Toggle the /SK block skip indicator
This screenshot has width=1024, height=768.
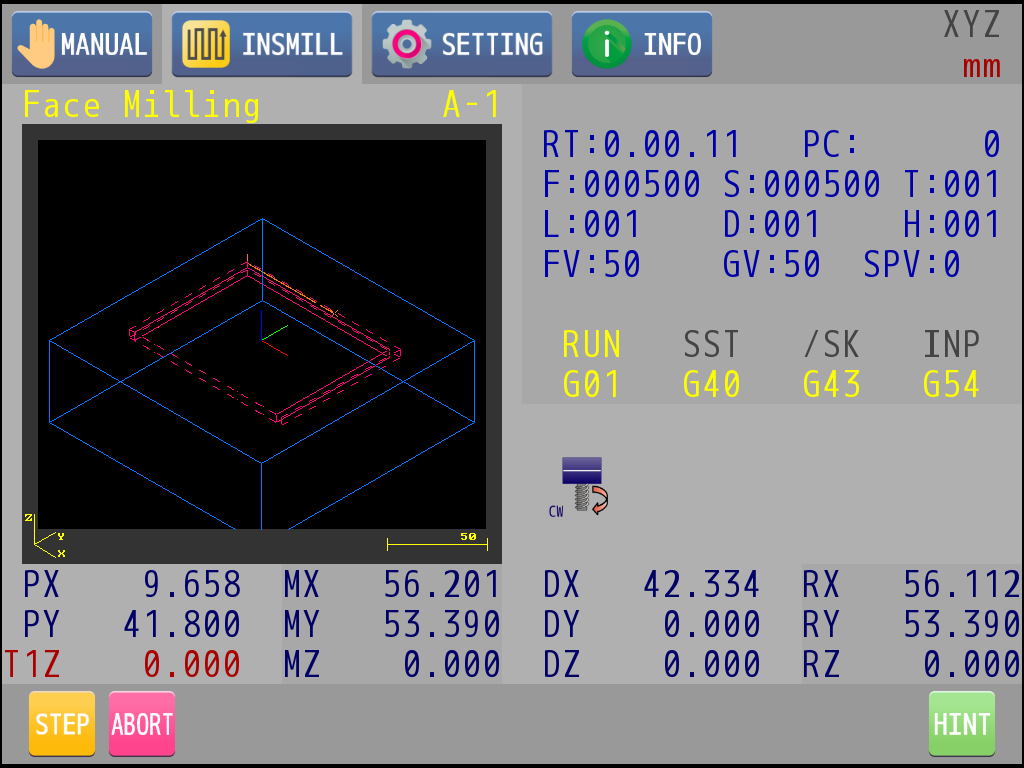(x=831, y=345)
